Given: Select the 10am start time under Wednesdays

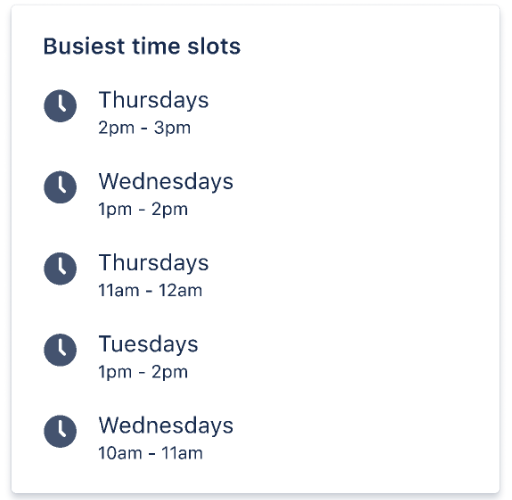Looking at the screenshot, I should point(120,453).
